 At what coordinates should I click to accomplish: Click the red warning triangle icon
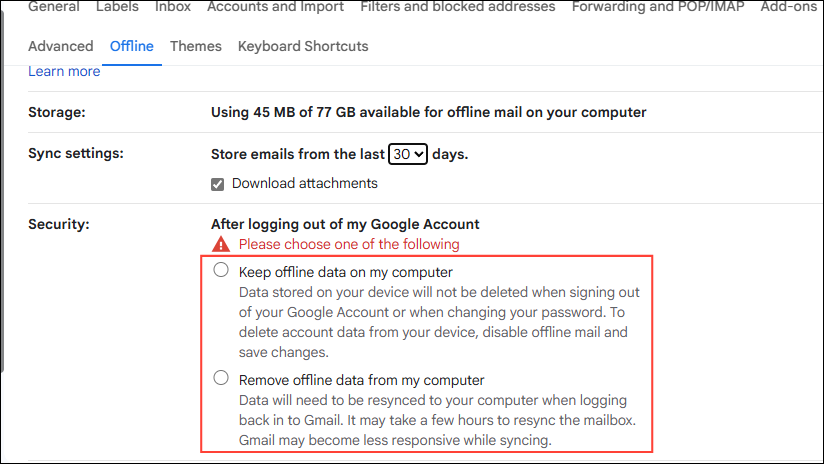[221, 245]
